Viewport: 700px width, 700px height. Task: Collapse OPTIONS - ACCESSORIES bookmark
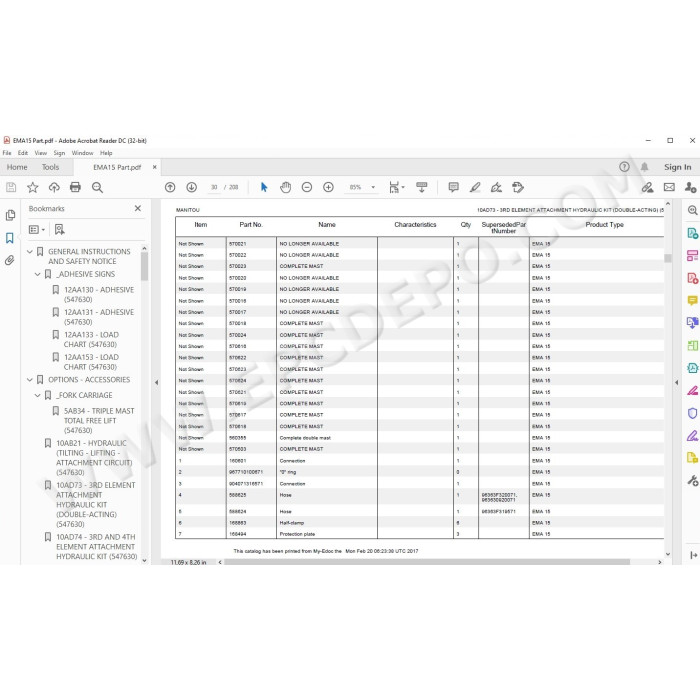click(x=30, y=380)
